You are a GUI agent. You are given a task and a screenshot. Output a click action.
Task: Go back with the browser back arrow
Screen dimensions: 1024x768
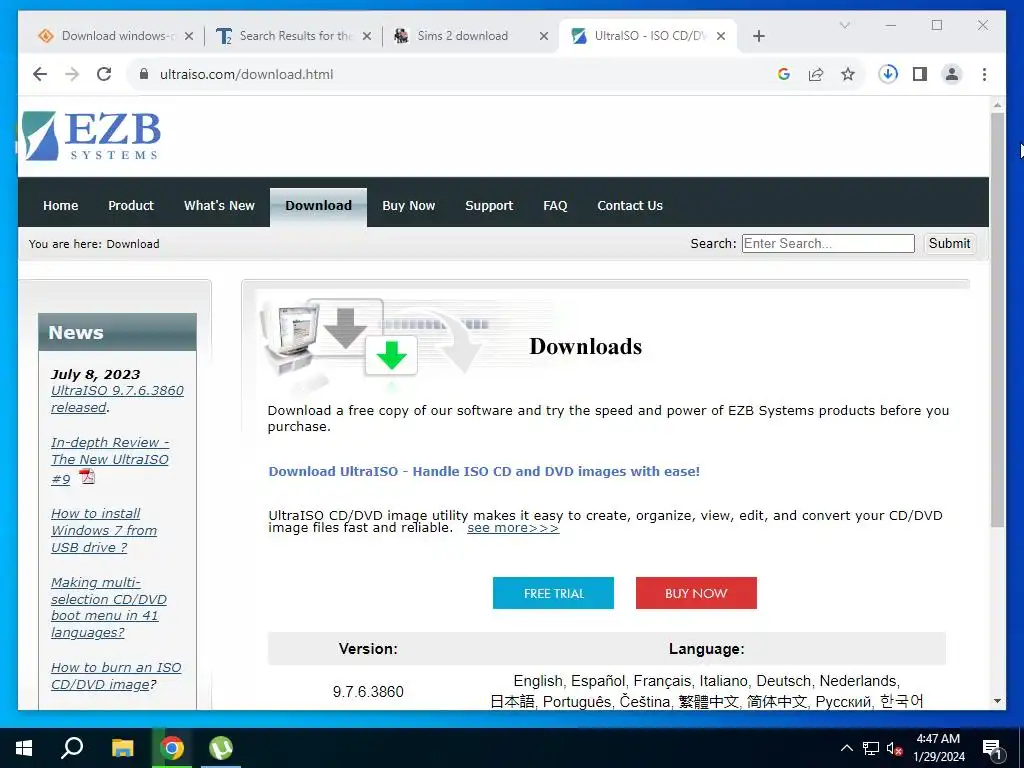coord(40,74)
